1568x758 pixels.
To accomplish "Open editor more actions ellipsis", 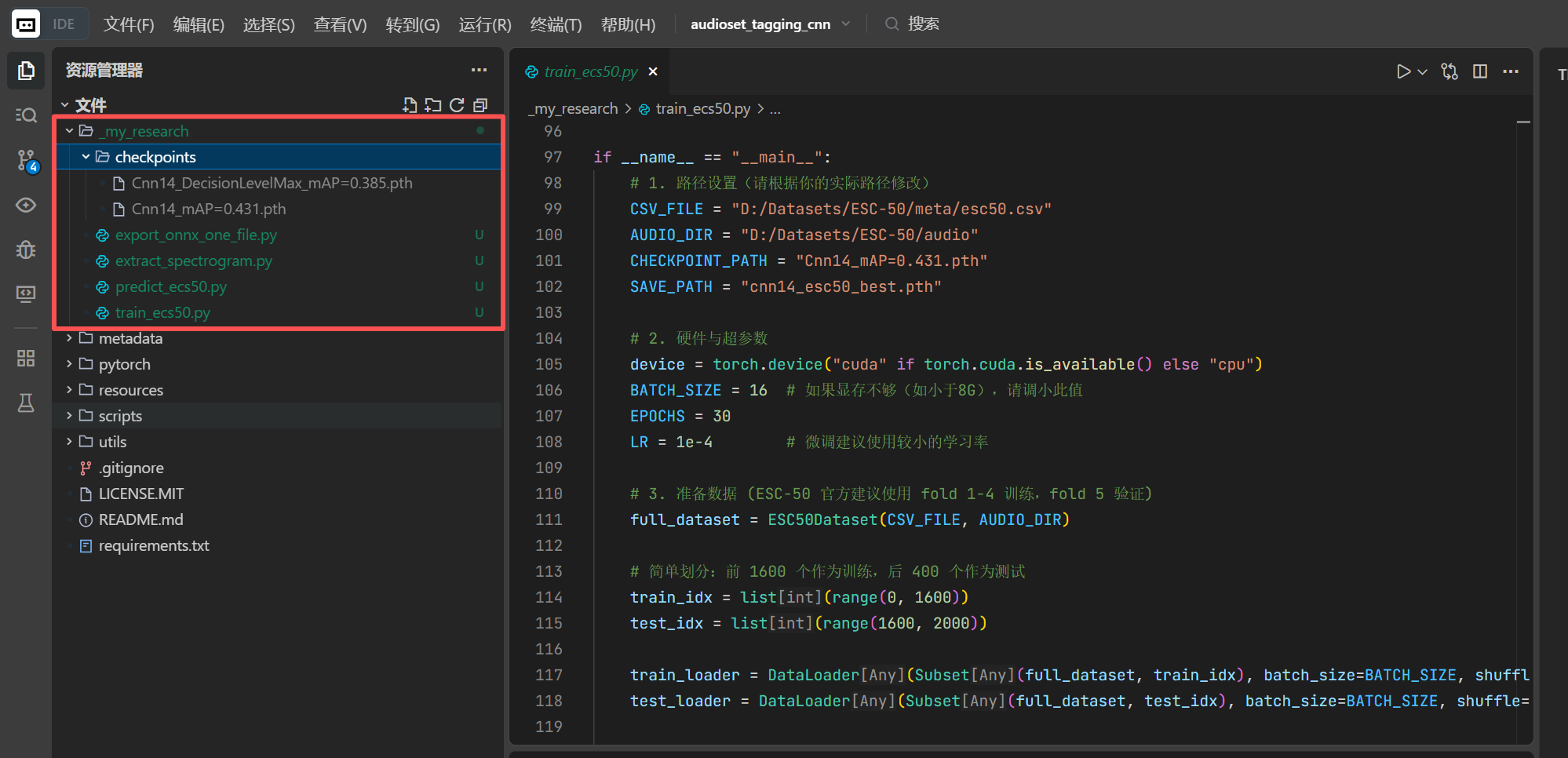I will pyautogui.click(x=1511, y=71).
